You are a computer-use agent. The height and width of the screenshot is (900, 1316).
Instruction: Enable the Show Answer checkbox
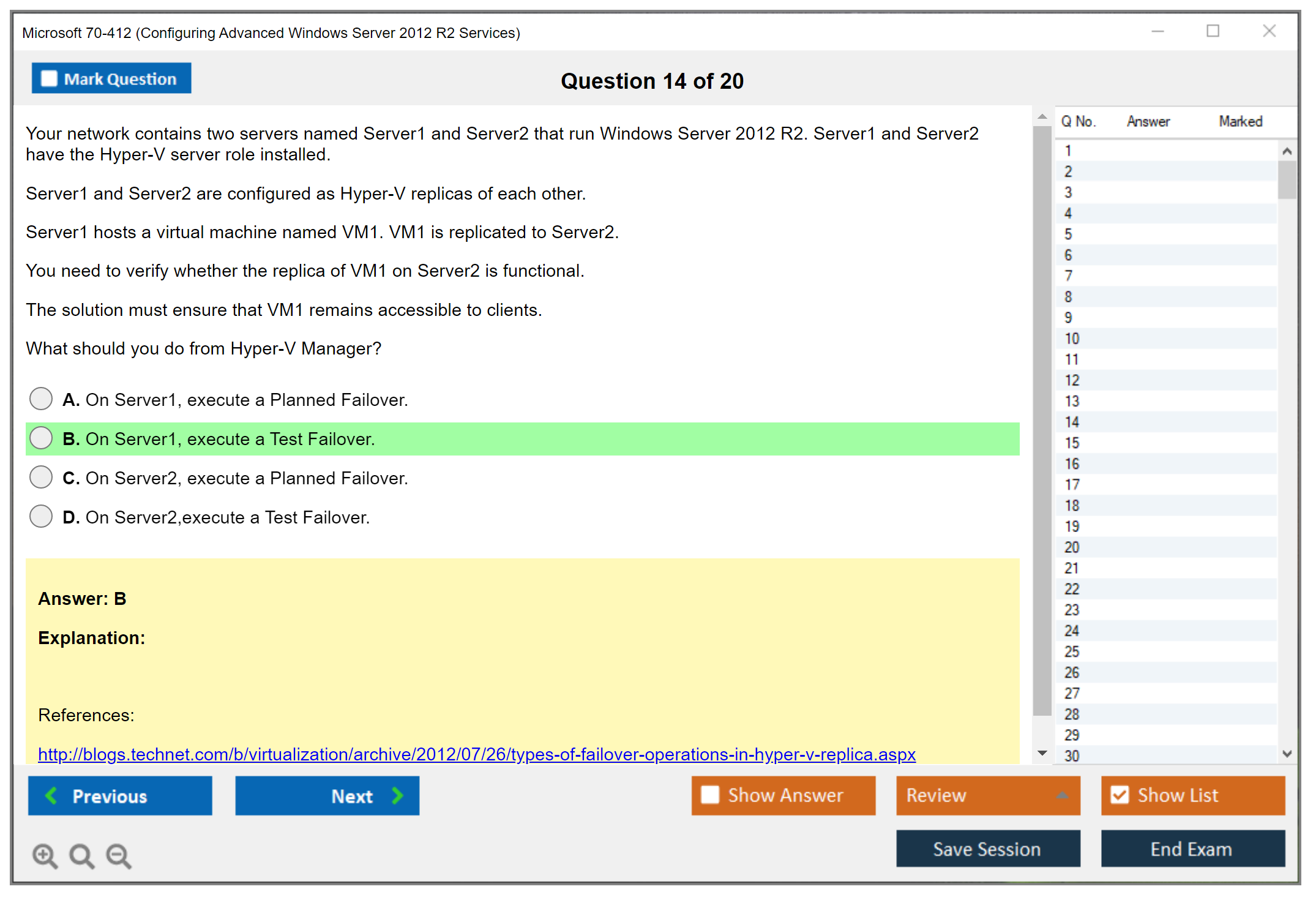710,795
